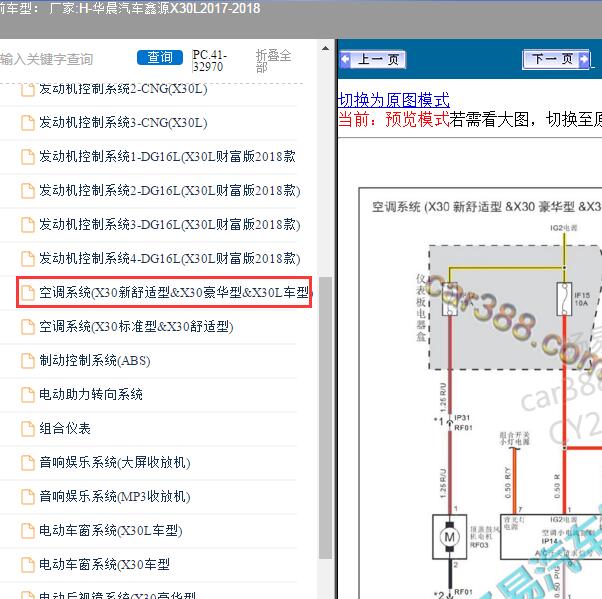The width and height of the screenshot is (602, 599).
Task: Click the right arrow icon on 下一页
Action: (x=584, y=60)
